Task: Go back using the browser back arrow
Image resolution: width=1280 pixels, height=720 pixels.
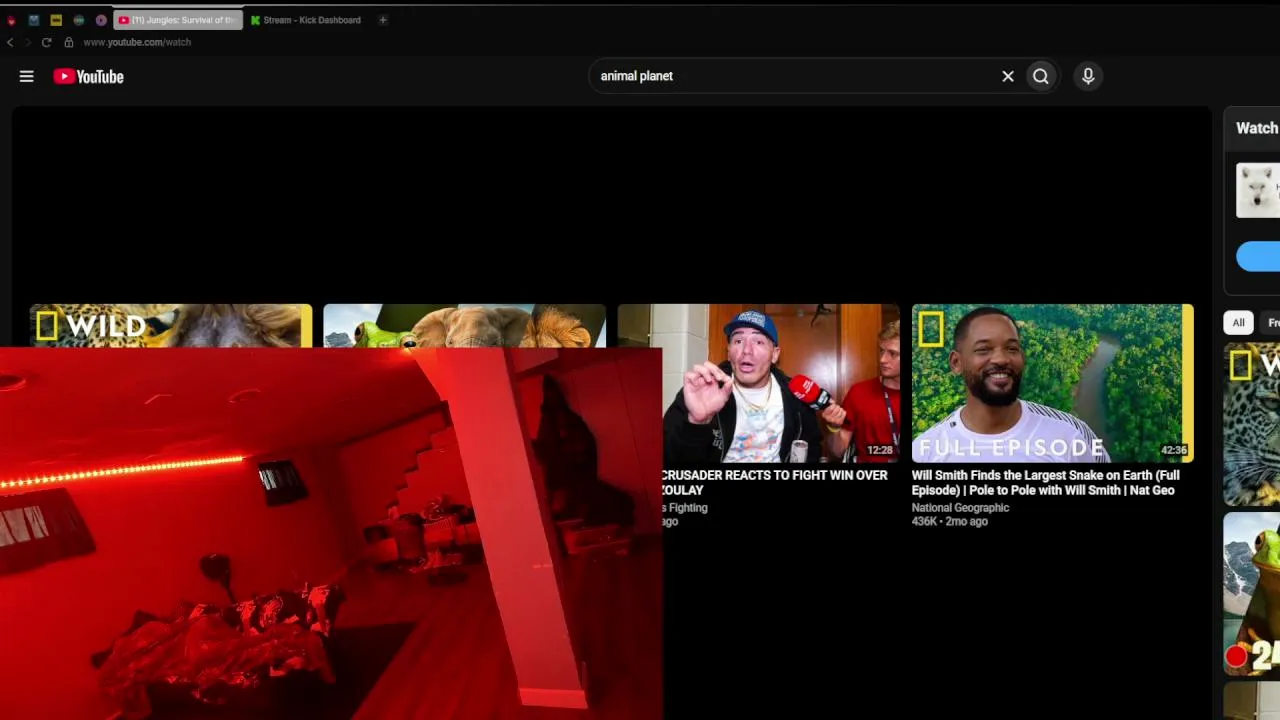Action: (x=10, y=42)
